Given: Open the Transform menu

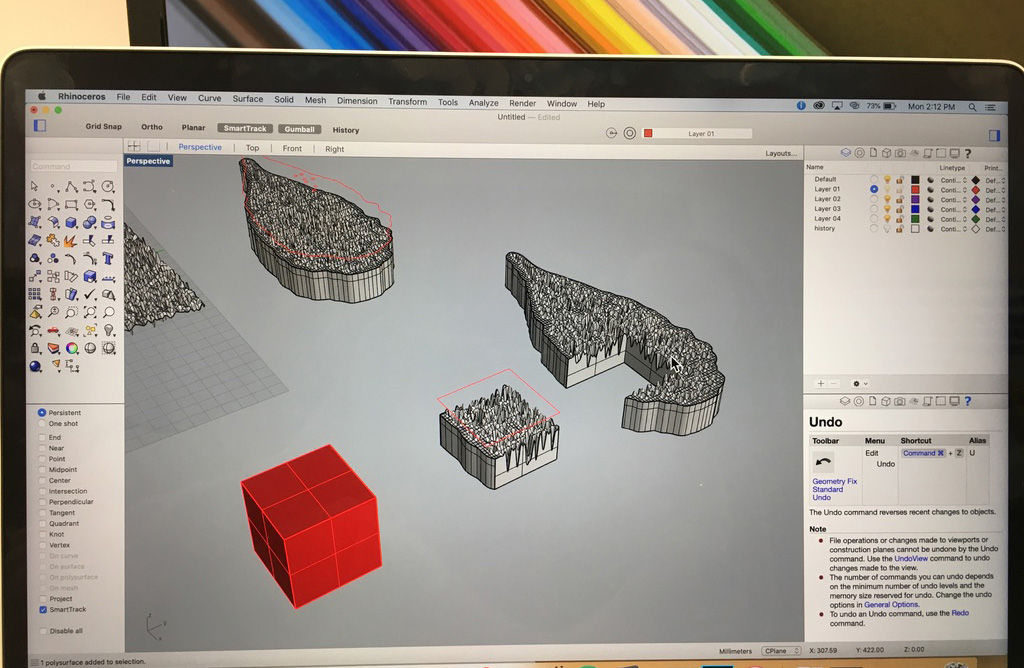Looking at the screenshot, I should pos(408,101).
